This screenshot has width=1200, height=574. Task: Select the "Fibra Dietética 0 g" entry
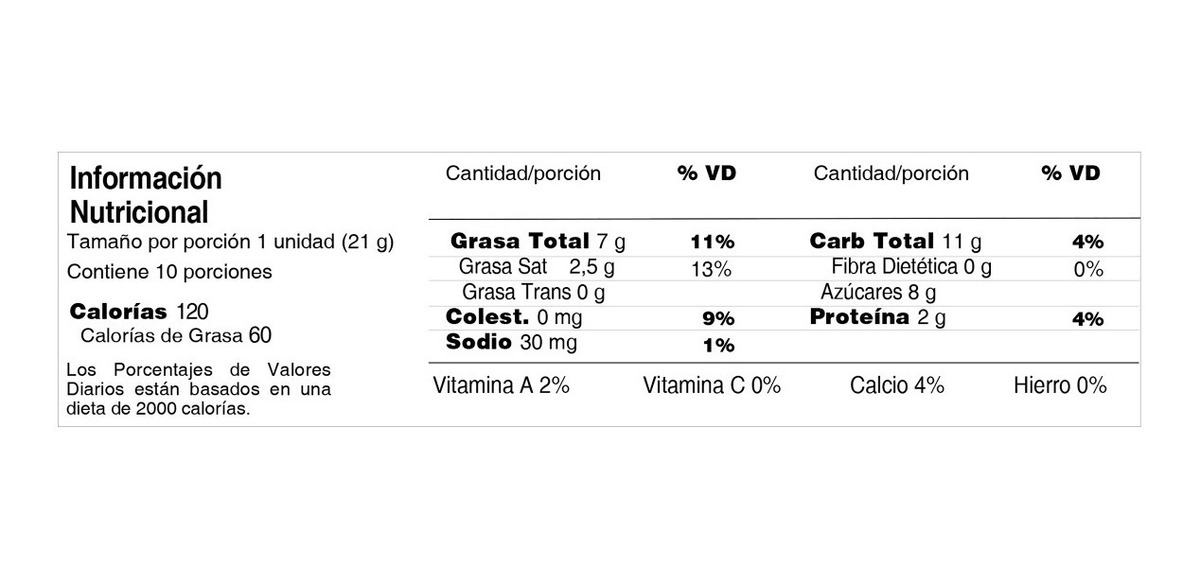[911, 268]
